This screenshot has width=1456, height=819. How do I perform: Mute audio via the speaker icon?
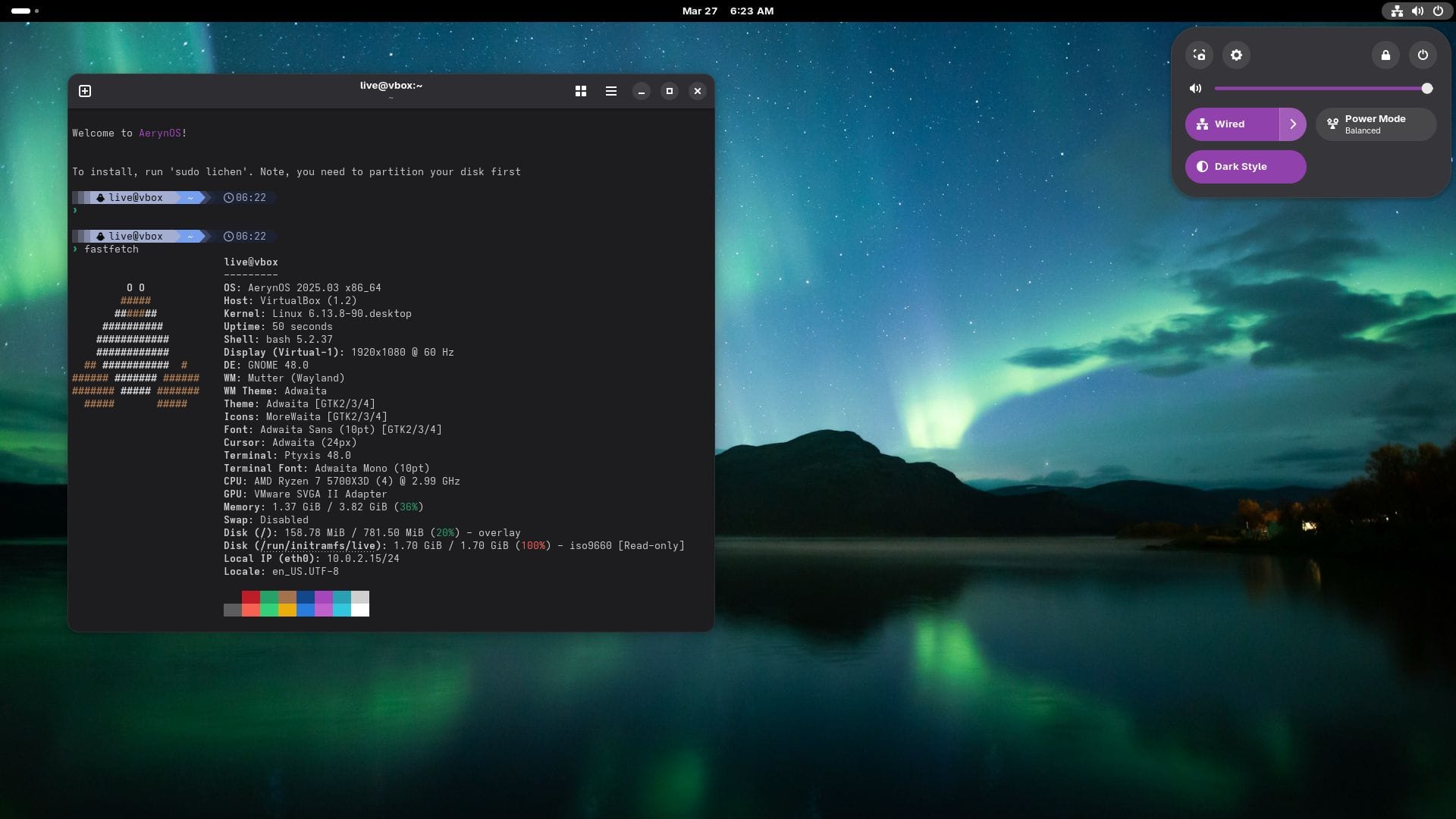tap(1195, 88)
